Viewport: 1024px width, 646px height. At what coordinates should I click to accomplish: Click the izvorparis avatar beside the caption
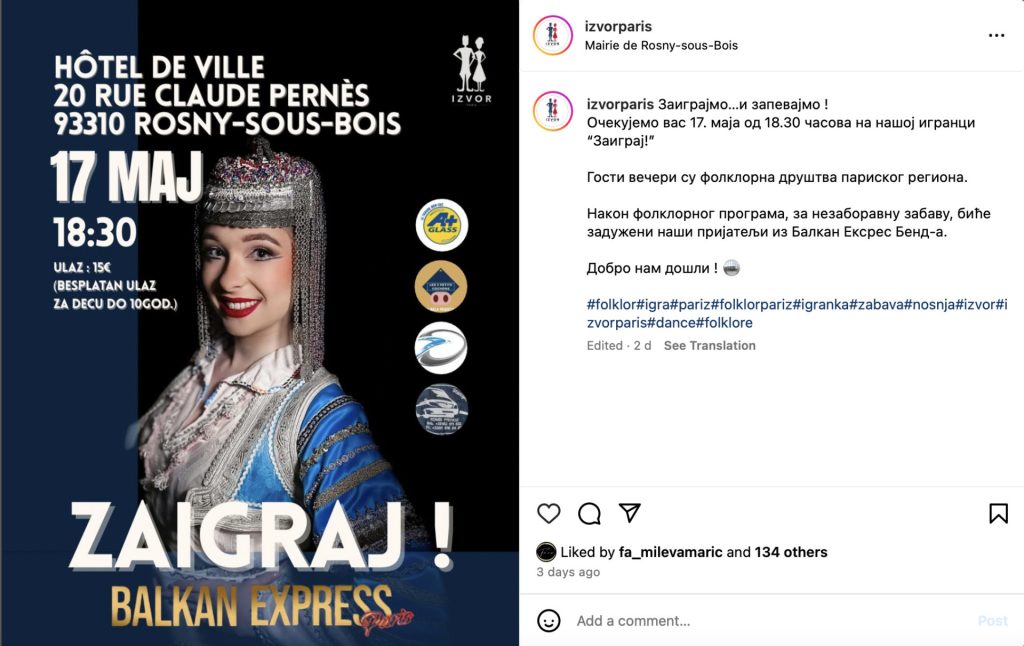(x=552, y=112)
